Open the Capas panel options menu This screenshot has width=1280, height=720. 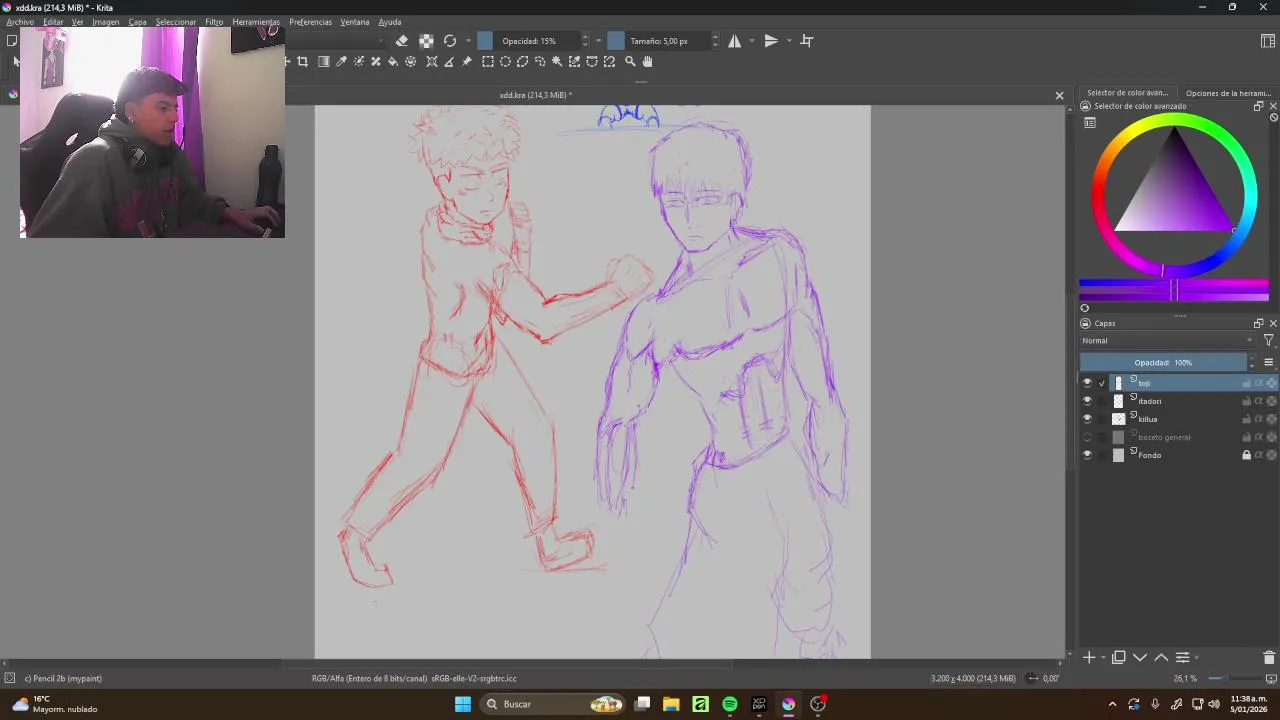click(1269, 362)
